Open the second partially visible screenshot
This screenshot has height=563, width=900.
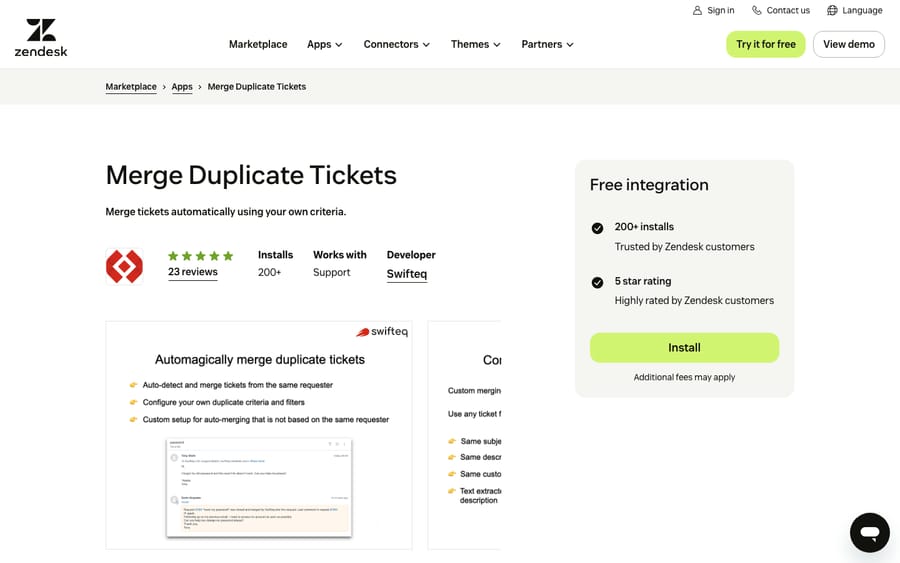(x=464, y=435)
